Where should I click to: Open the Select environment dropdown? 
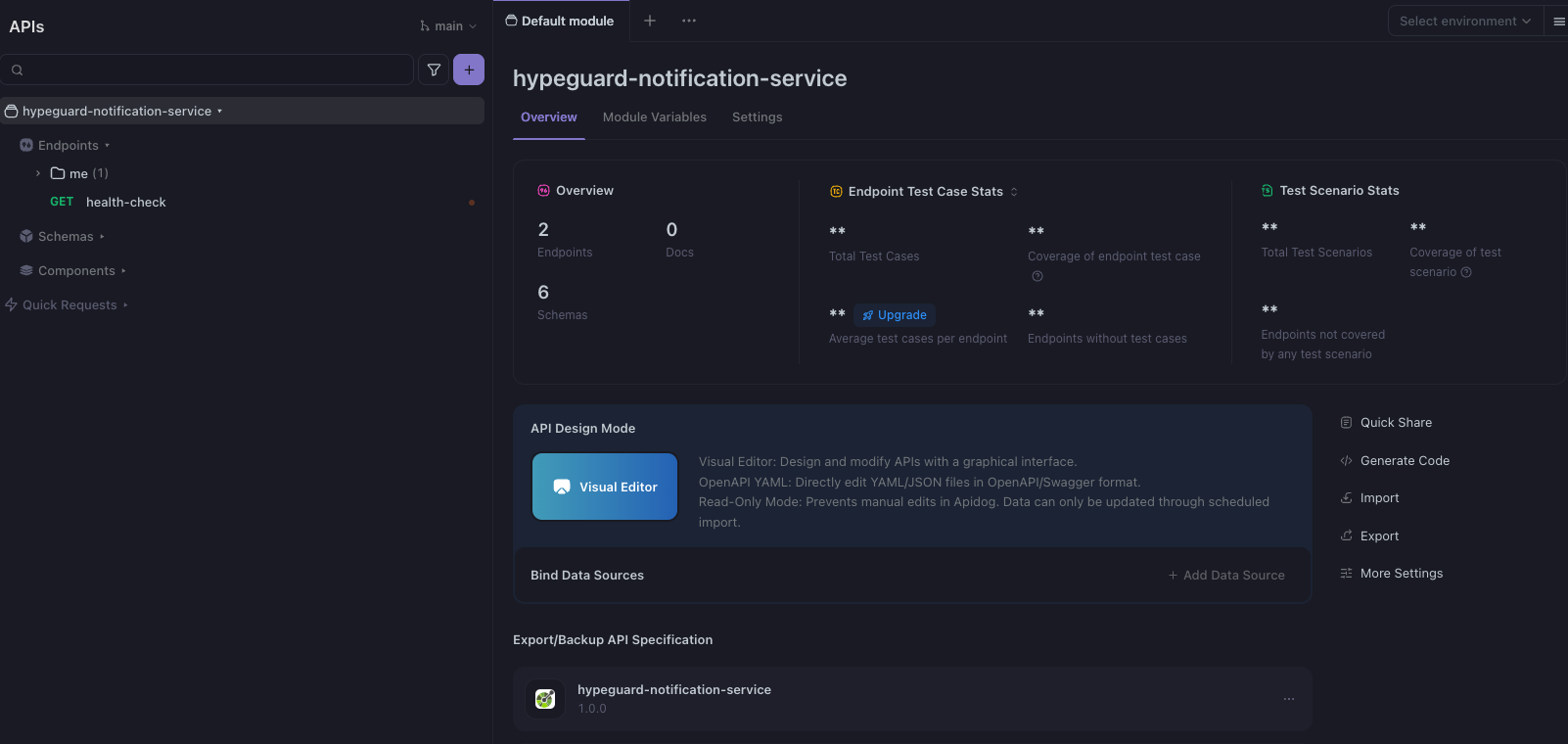[1464, 22]
